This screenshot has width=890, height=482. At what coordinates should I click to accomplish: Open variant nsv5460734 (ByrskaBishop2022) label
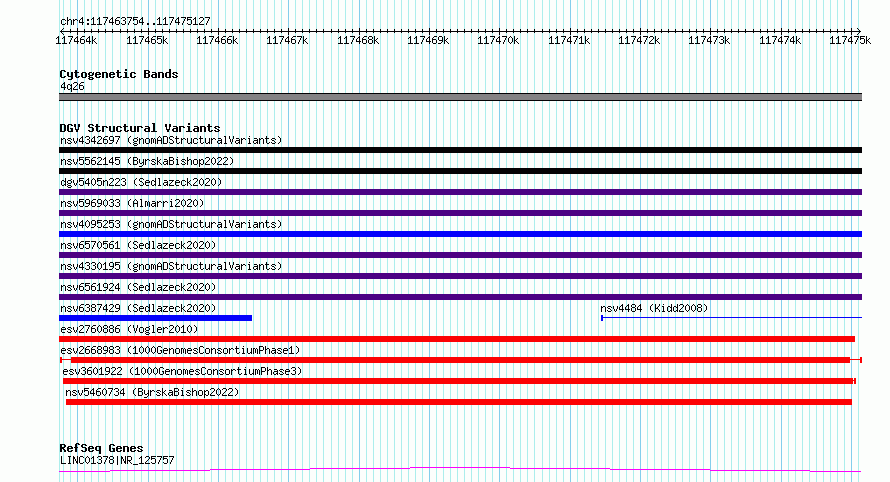point(152,392)
